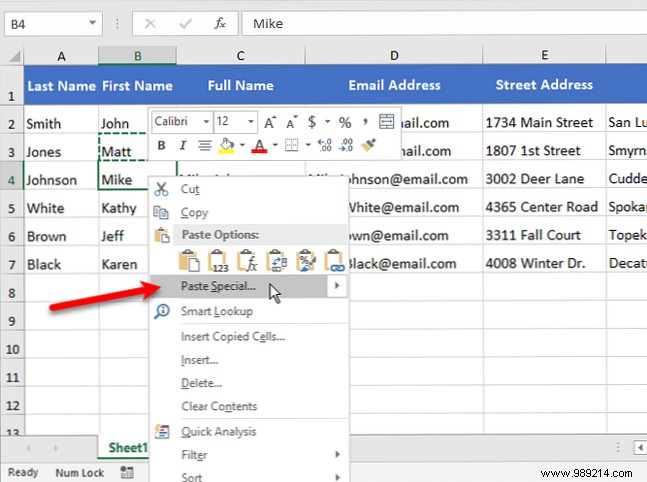Image resolution: width=647 pixels, height=482 pixels.
Task: Expand the Paste Special submenu arrow
Action: point(337,286)
